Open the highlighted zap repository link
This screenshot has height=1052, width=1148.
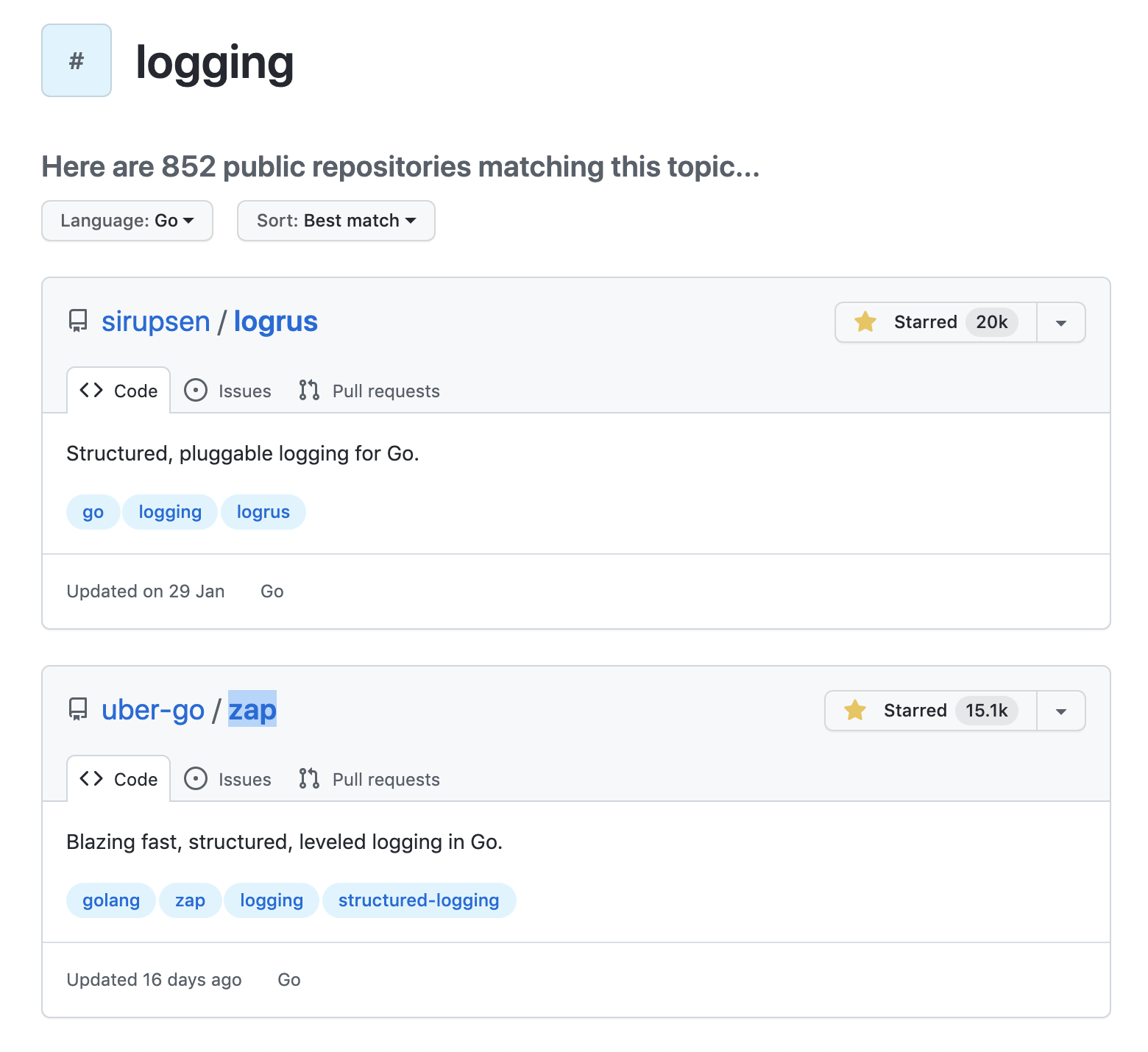point(252,710)
